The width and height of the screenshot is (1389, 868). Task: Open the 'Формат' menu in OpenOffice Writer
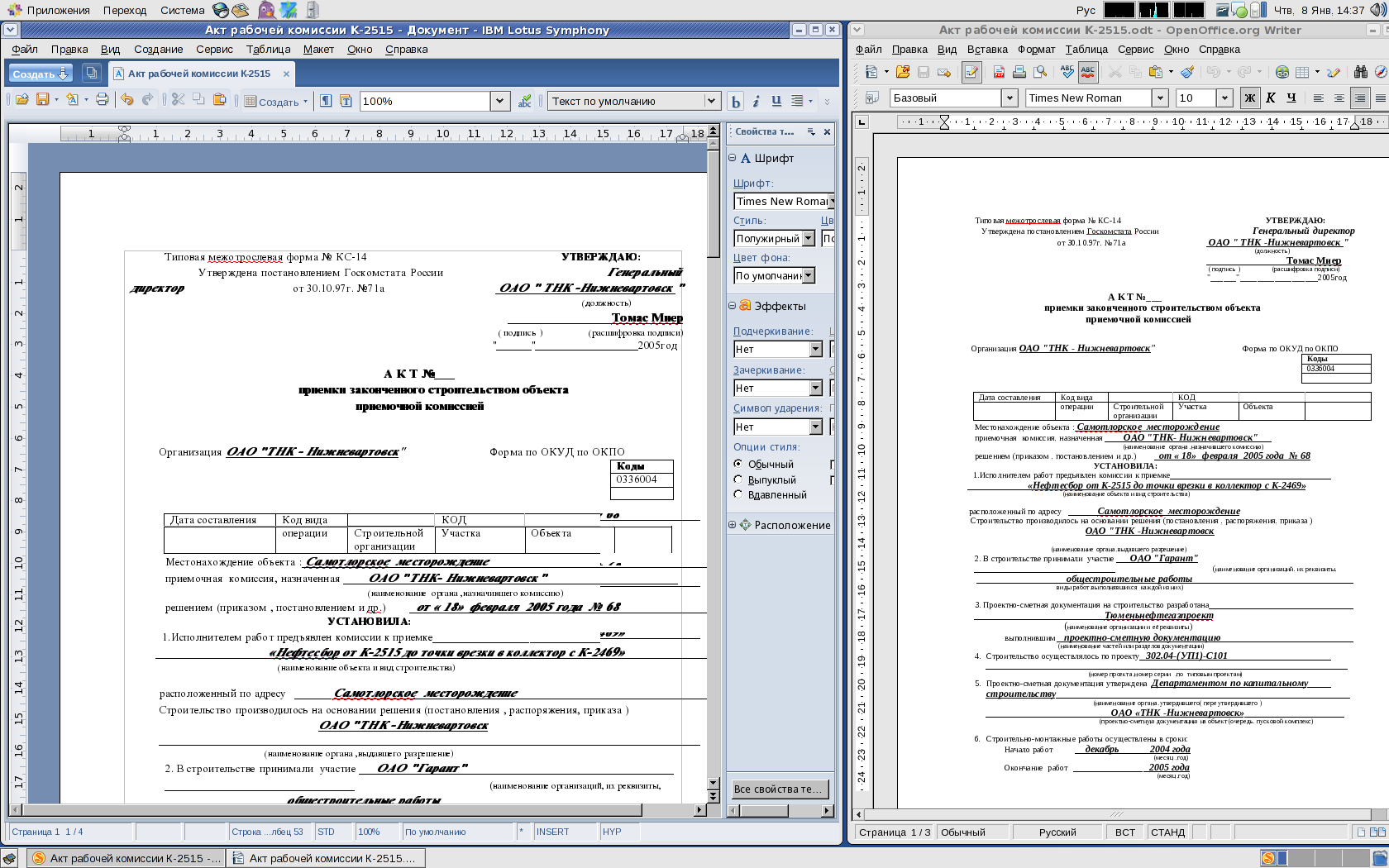(1036, 50)
